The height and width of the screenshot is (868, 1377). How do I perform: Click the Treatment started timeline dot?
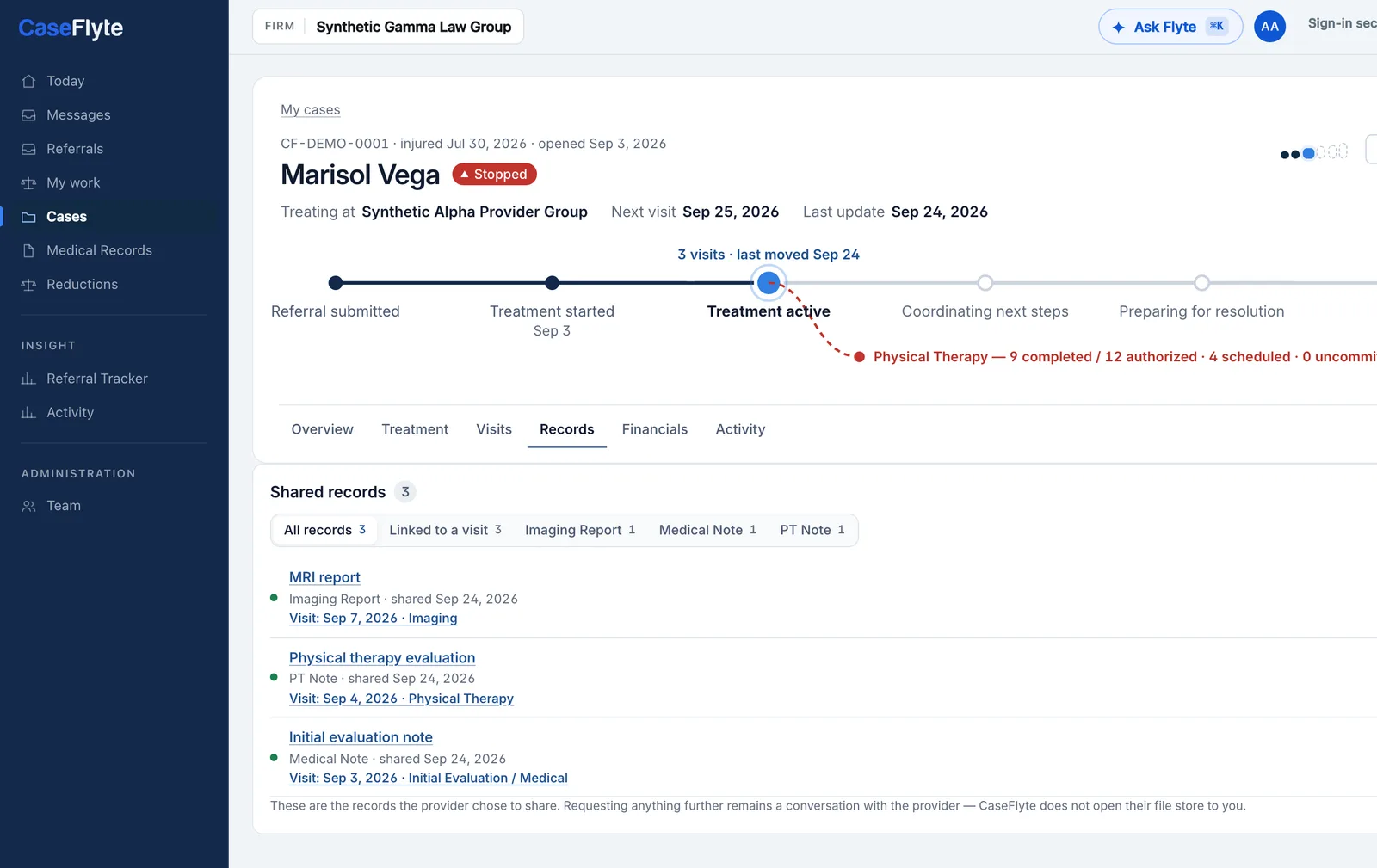pos(553,283)
